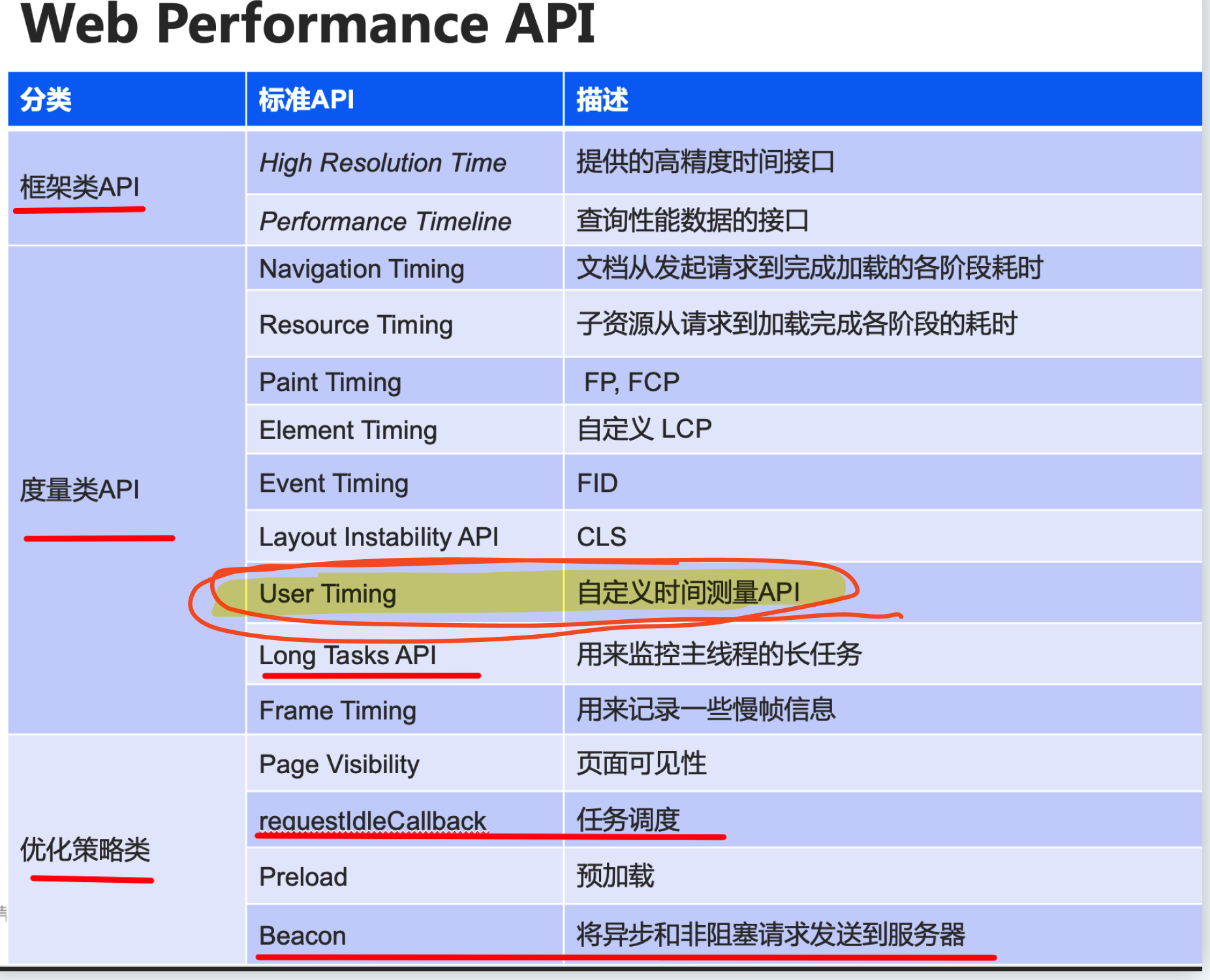The image size is (1210, 980).
Task: Click the 'Layout Instability API' cell
Action: [x=405, y=536]
